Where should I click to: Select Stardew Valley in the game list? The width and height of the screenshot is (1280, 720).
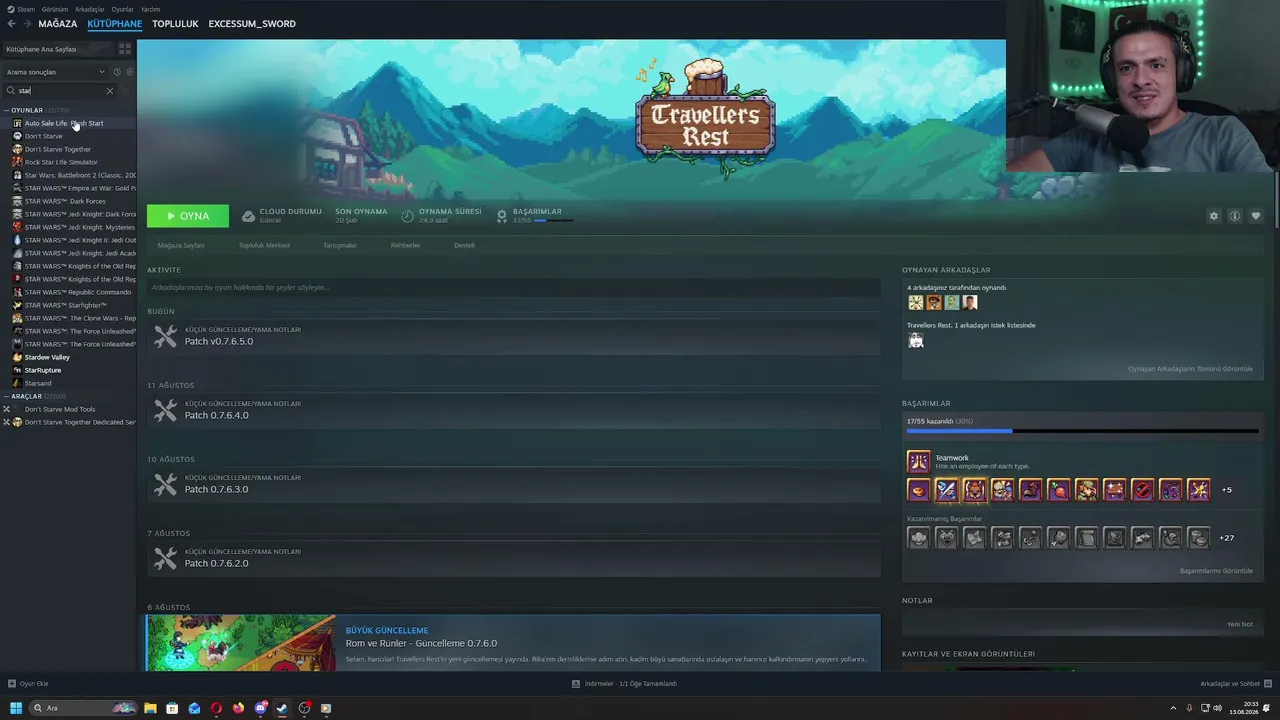click(x=47, y=357)
